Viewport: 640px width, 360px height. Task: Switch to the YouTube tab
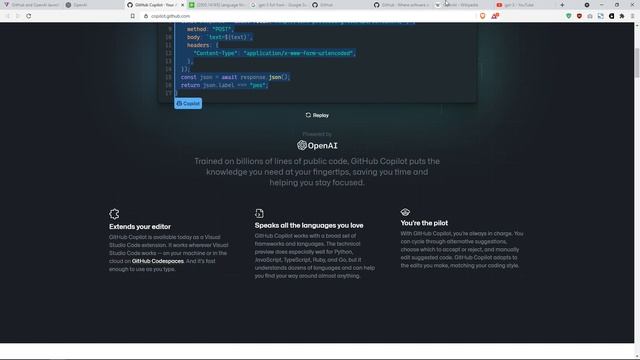pos(525,5)
